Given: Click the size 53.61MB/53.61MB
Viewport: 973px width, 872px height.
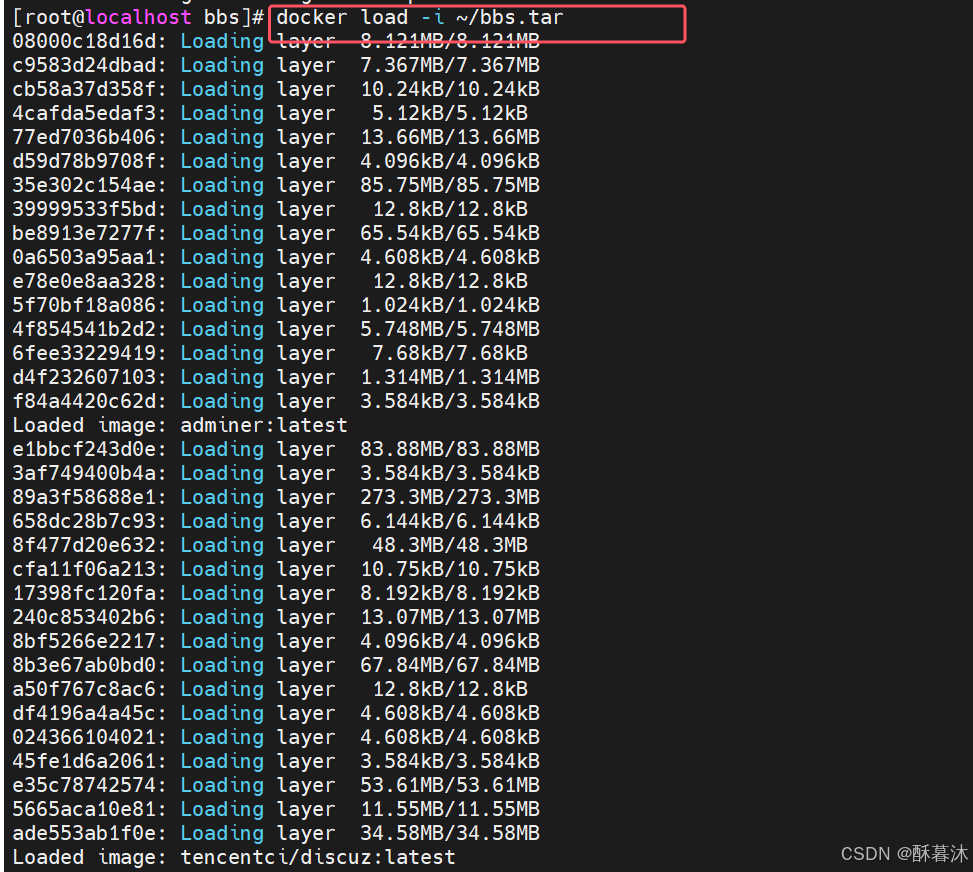Looking at the screenshot, I should pyautogui.click(x=450, y=786).
